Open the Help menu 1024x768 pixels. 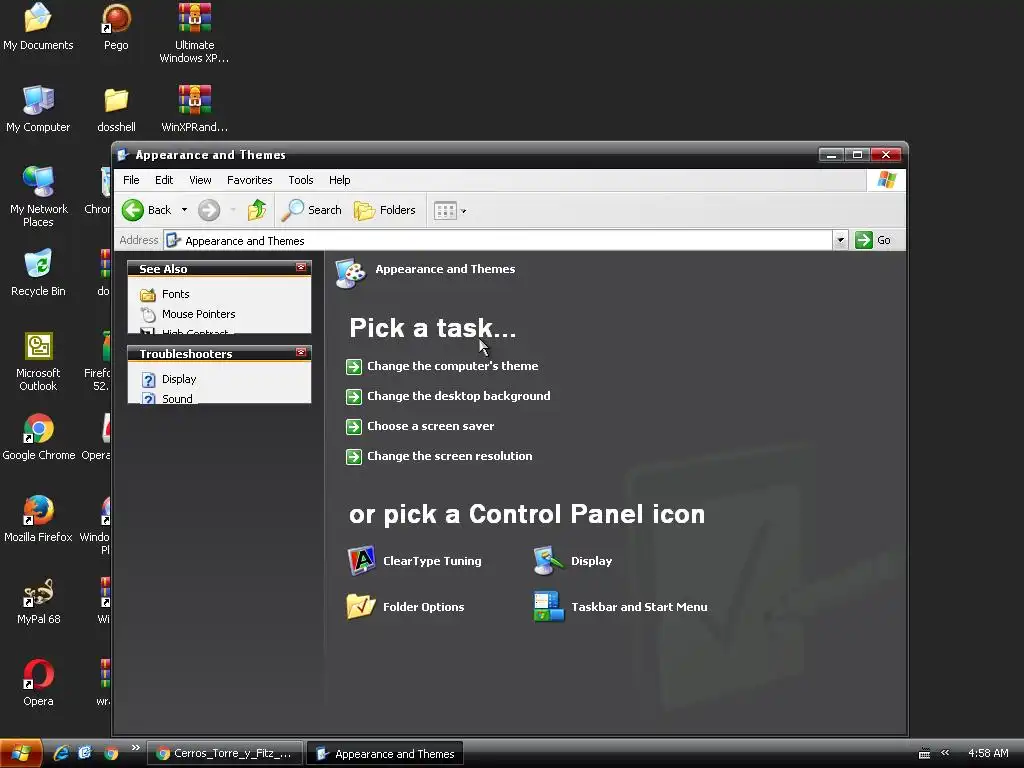(340, 180)
